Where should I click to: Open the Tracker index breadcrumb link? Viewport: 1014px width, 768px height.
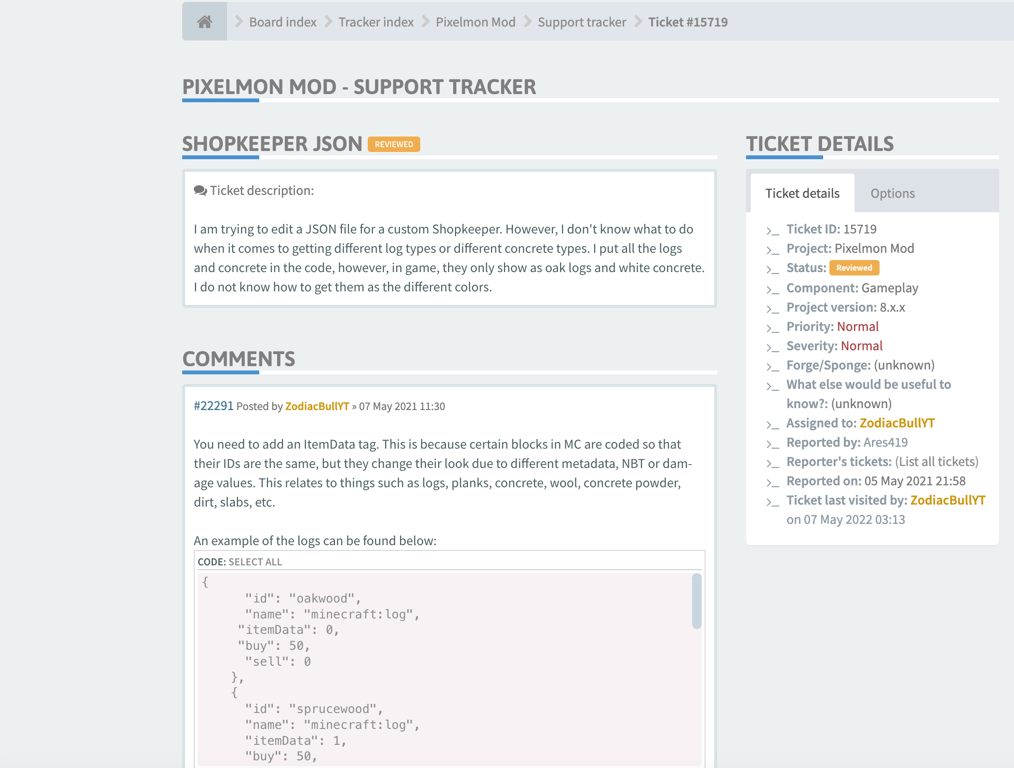pos(376,21)
